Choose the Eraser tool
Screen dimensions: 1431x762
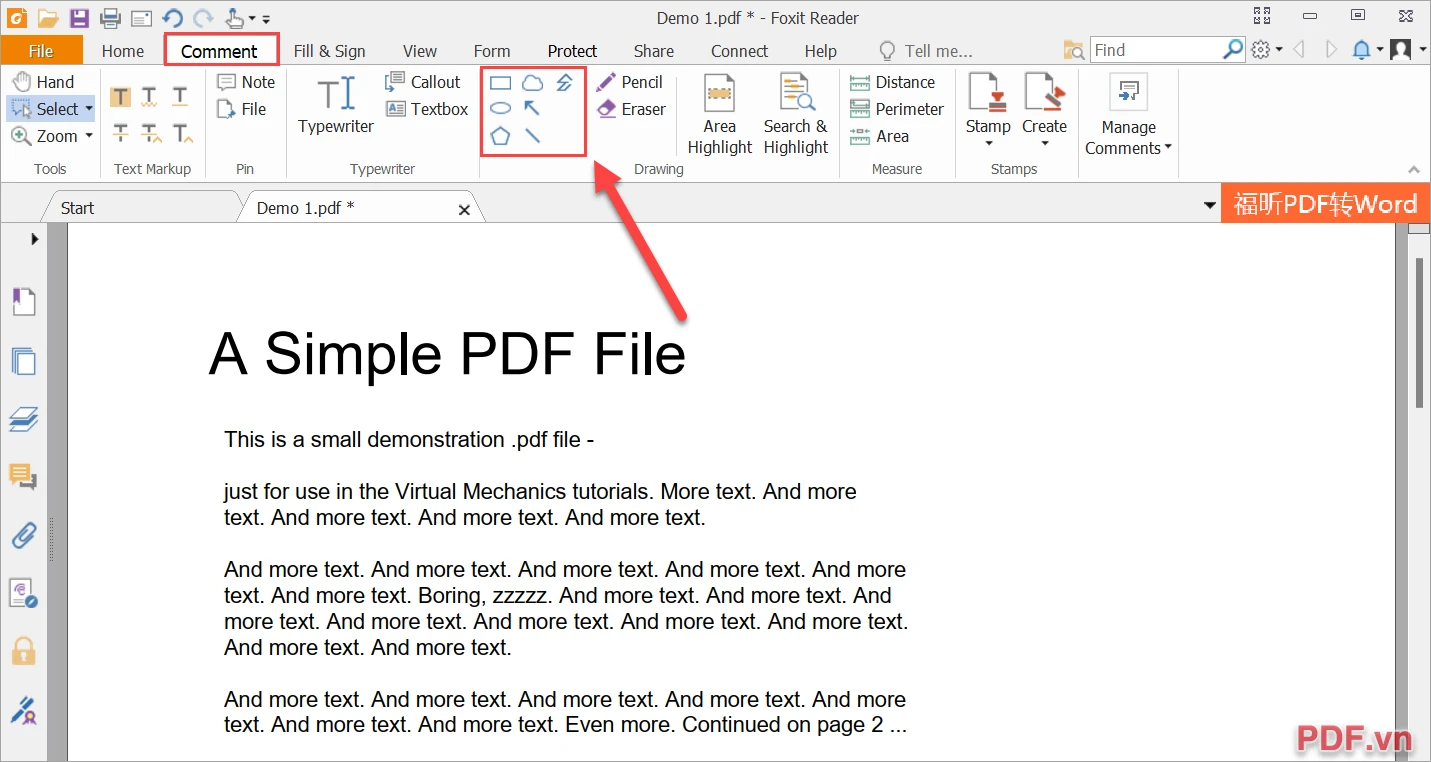[631, 109]
